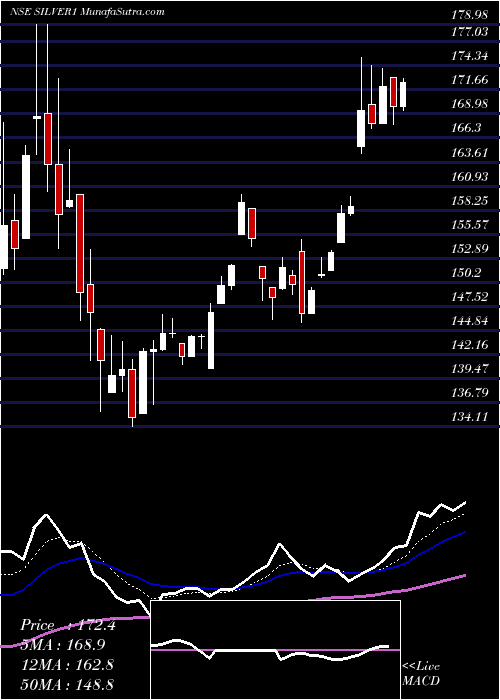Click the 155.57 price axis label
The width and height of the screenshot is (500, 700).
pyautogui.click(x=469, y=225)
